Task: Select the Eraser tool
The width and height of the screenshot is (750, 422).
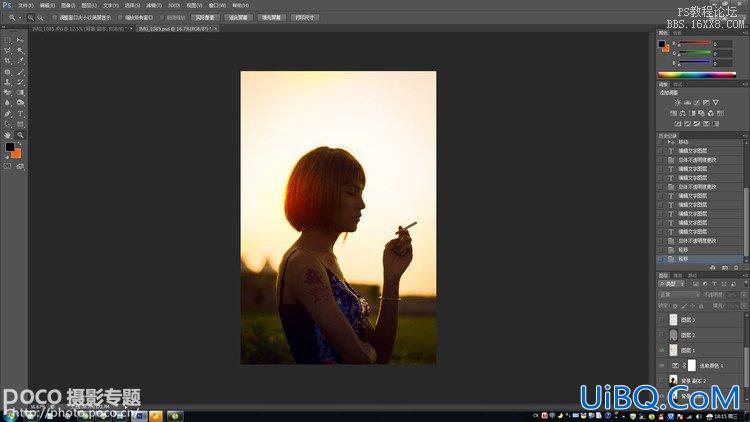Action: pyautogui.click(x=7, y=92)
